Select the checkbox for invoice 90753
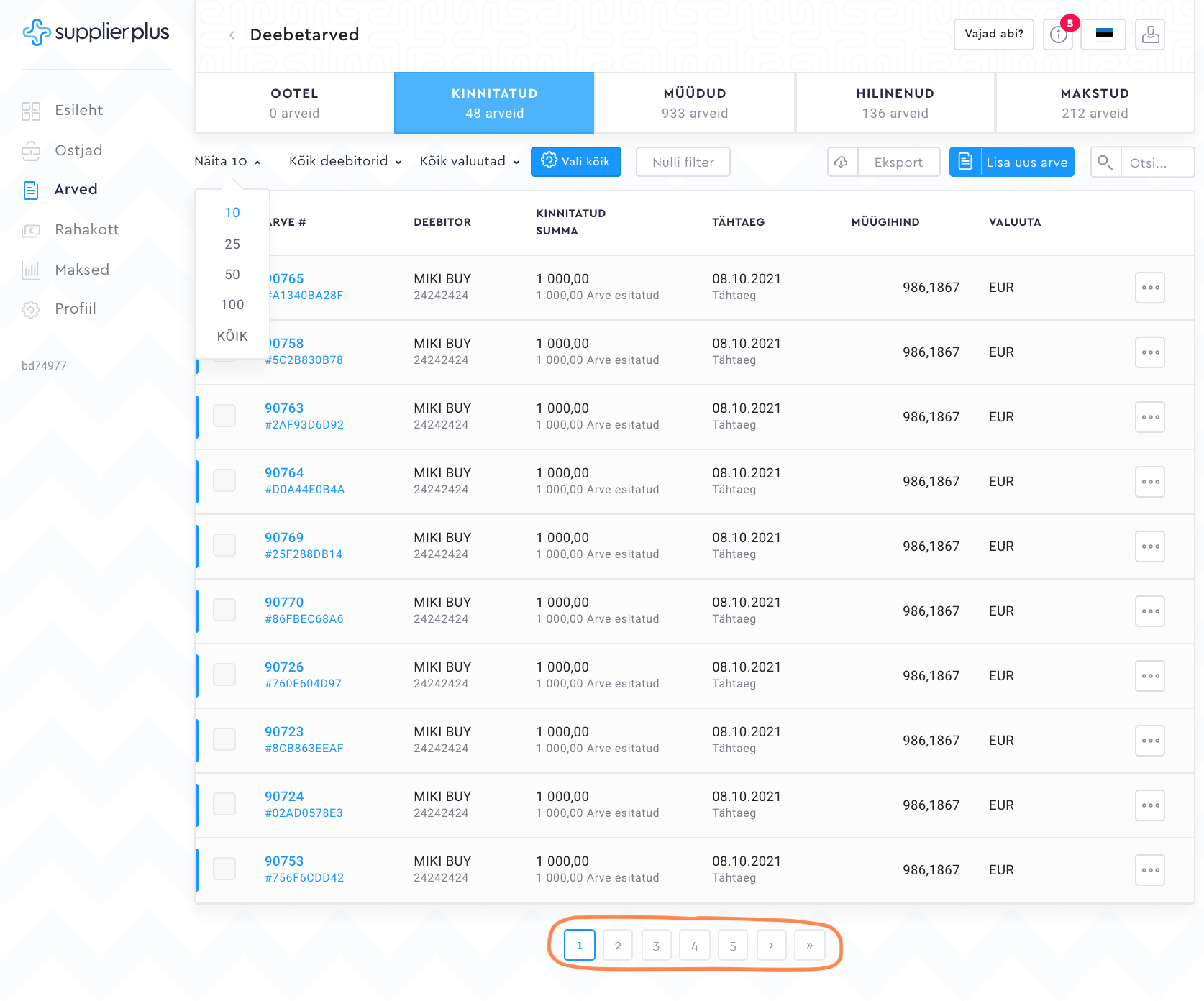This screenshot has height=1001, width=1204. (224, 869)
